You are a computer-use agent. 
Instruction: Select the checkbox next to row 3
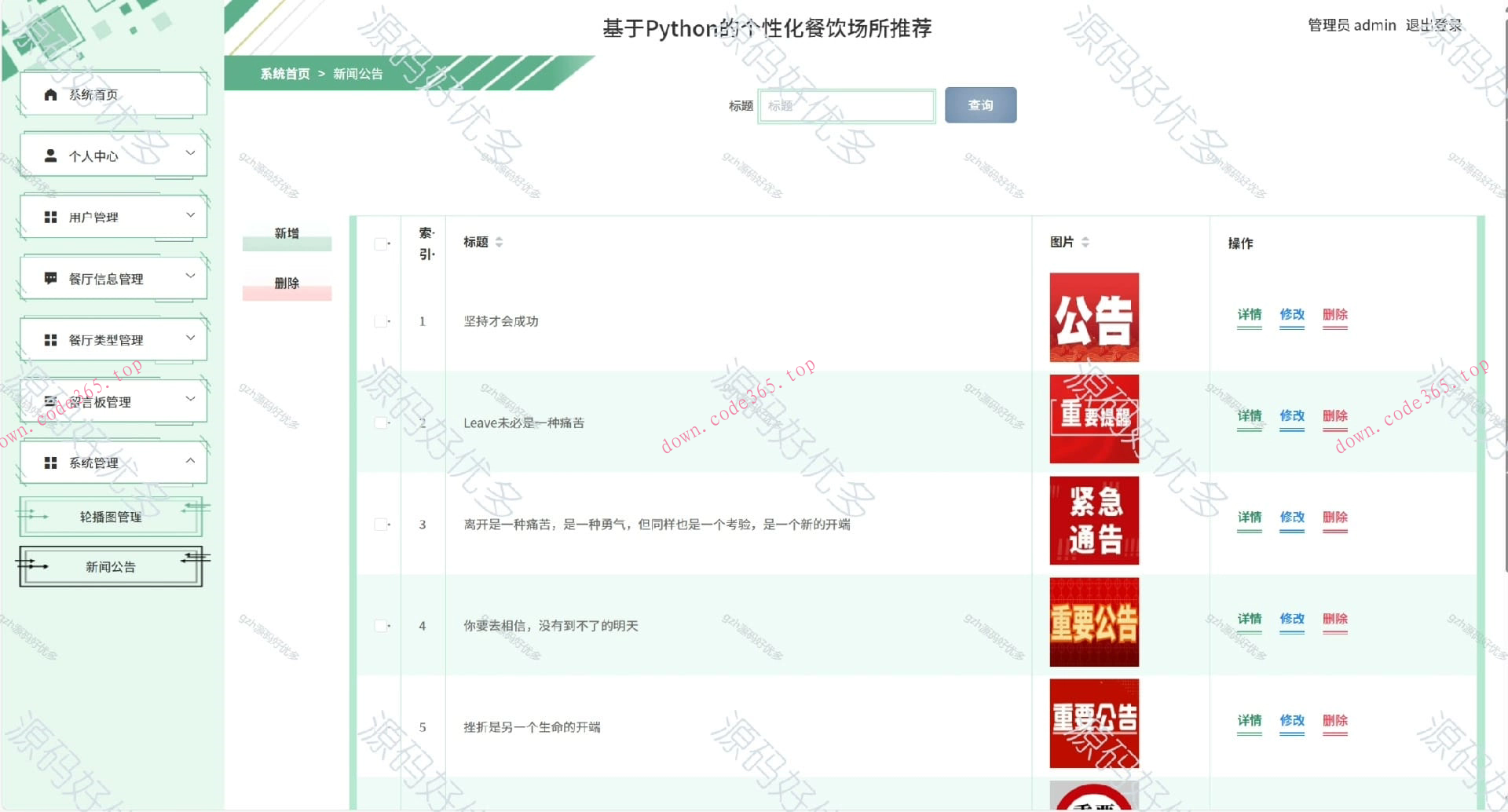click(x=381, y=523)
